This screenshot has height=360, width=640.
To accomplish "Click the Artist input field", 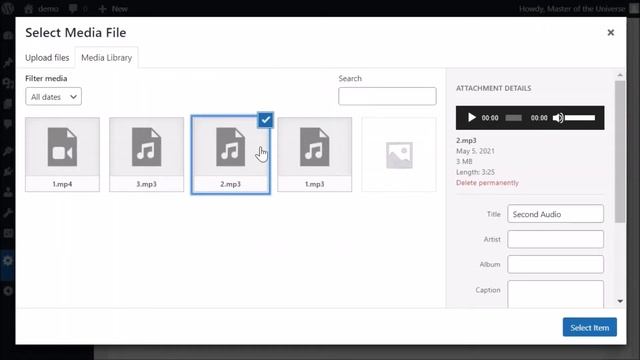I will 555,239.
